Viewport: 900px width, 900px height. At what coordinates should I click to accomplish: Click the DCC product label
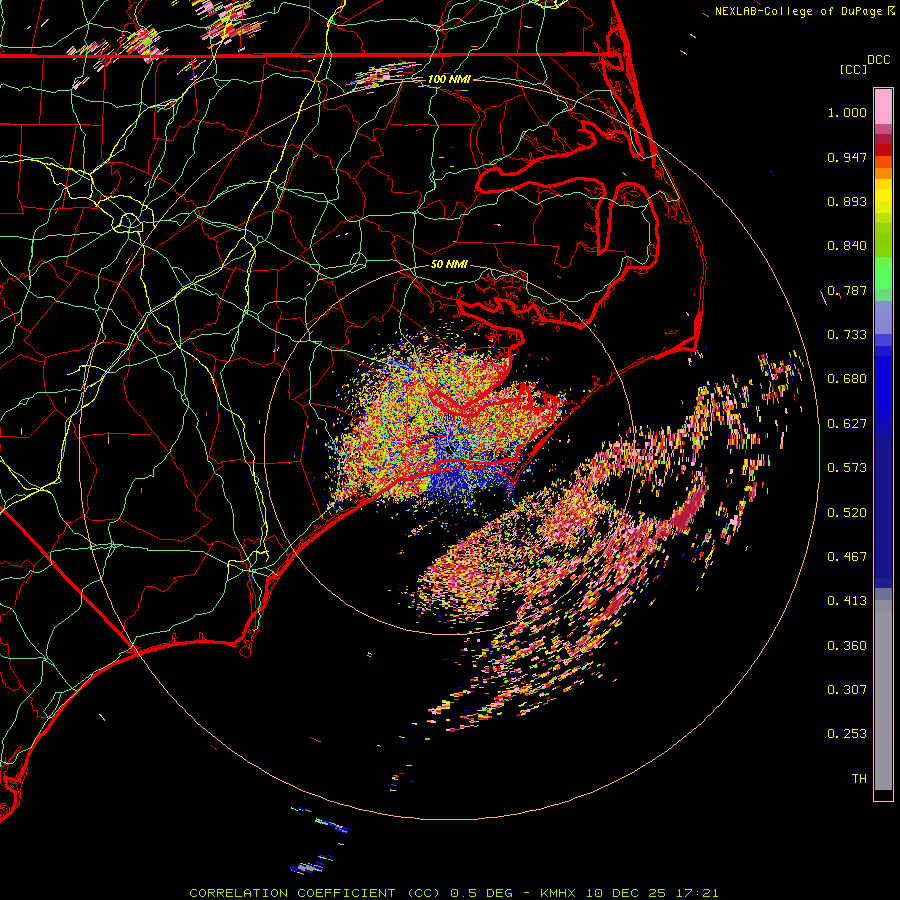pos(879,60)
